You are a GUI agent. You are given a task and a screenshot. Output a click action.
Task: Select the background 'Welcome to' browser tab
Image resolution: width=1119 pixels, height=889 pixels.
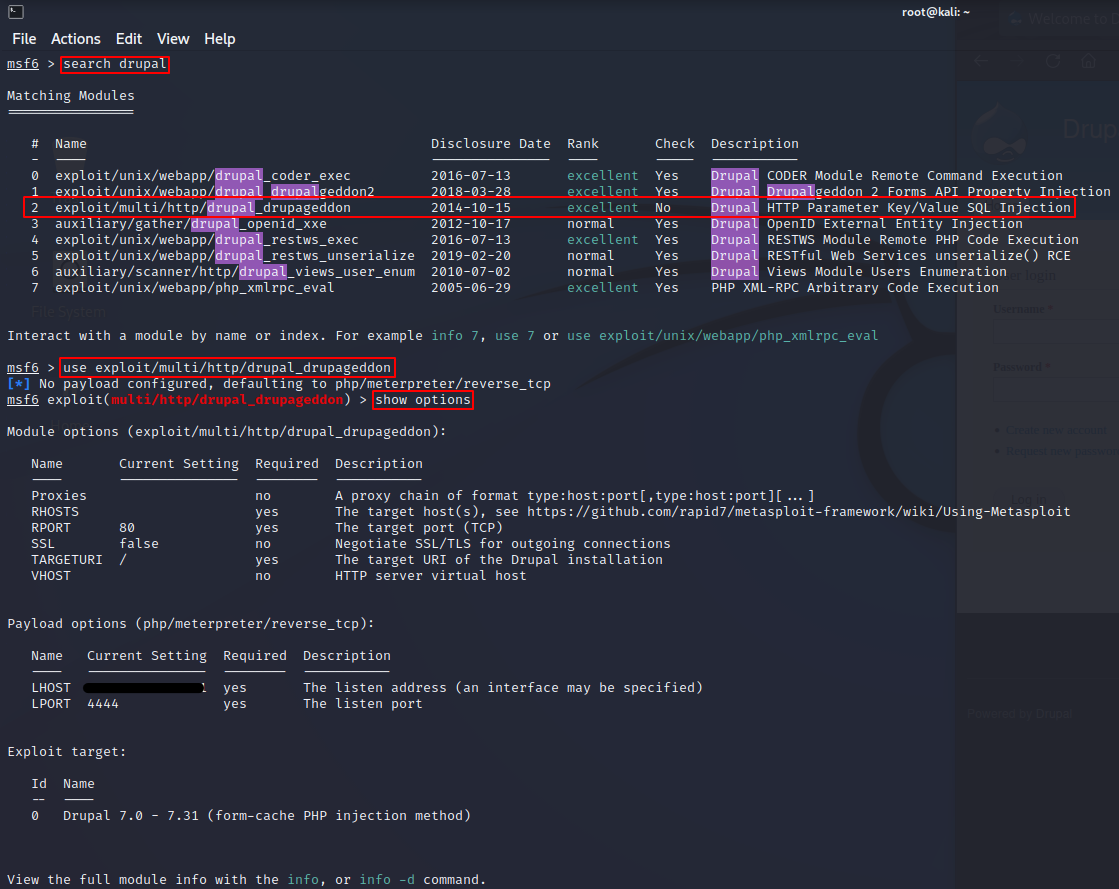(1060, 18)
